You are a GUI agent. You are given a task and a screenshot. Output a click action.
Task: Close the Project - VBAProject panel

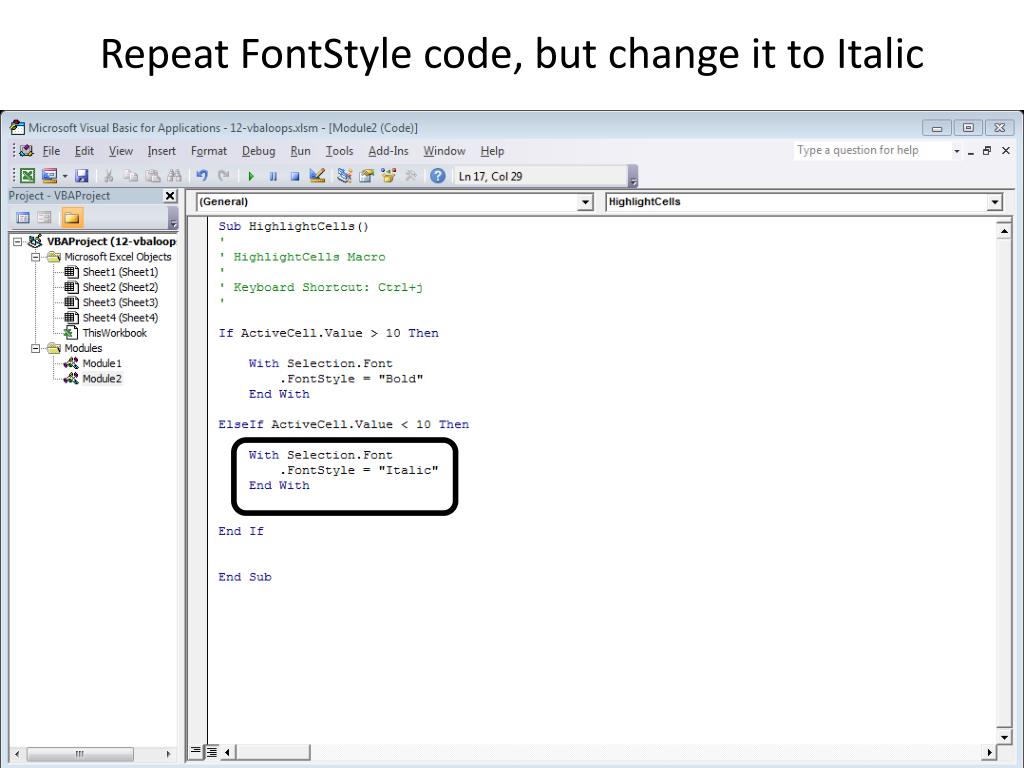170,195
